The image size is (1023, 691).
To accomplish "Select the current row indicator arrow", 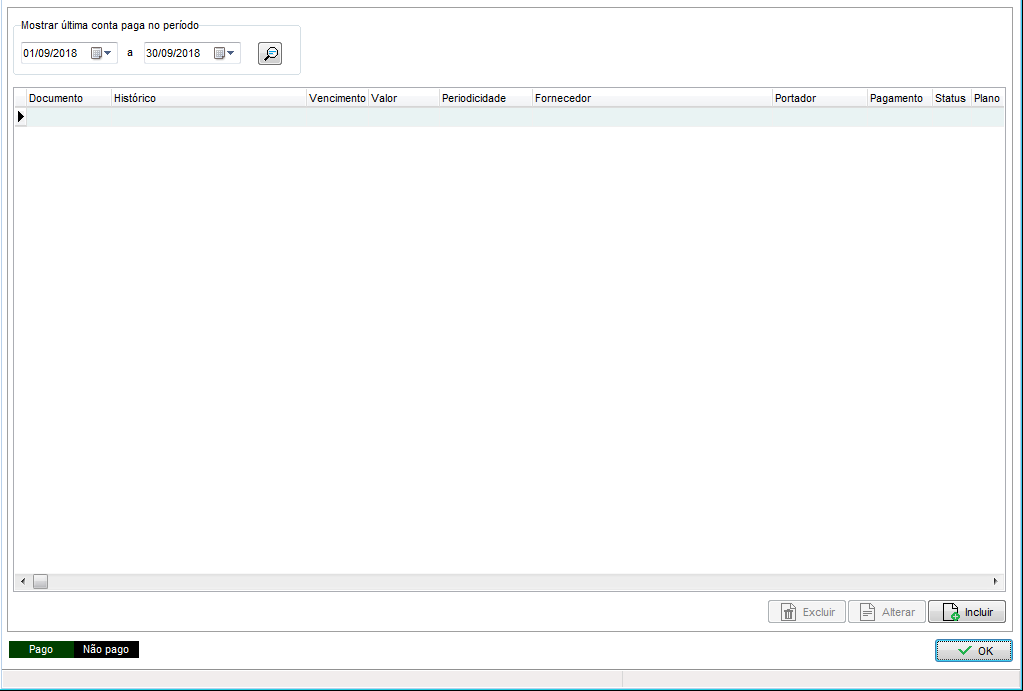I will [20, 117].
